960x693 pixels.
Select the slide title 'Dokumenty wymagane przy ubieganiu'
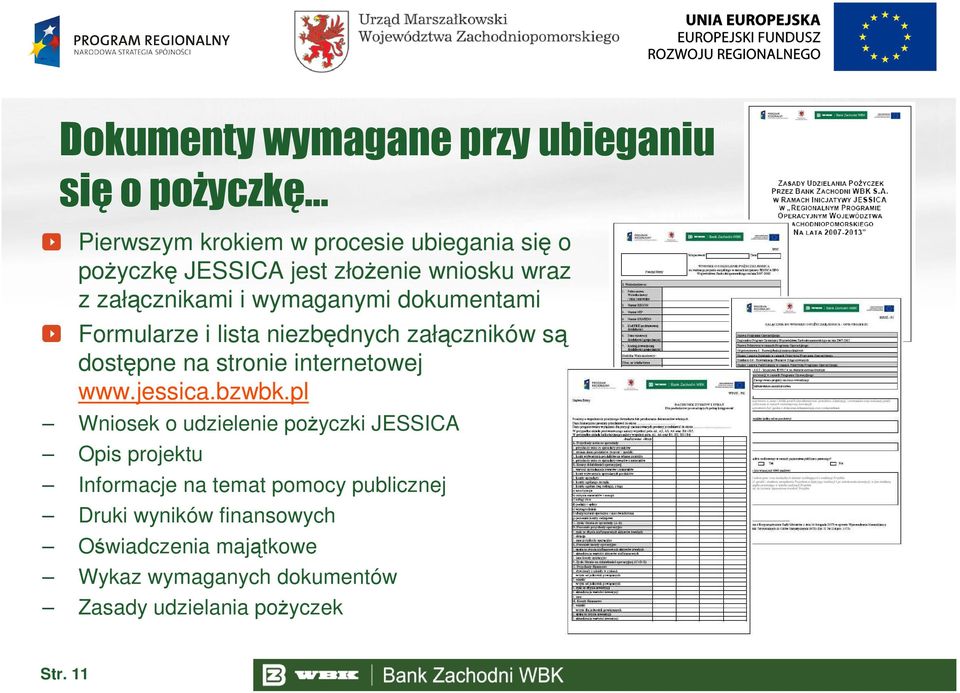(387, 139)
